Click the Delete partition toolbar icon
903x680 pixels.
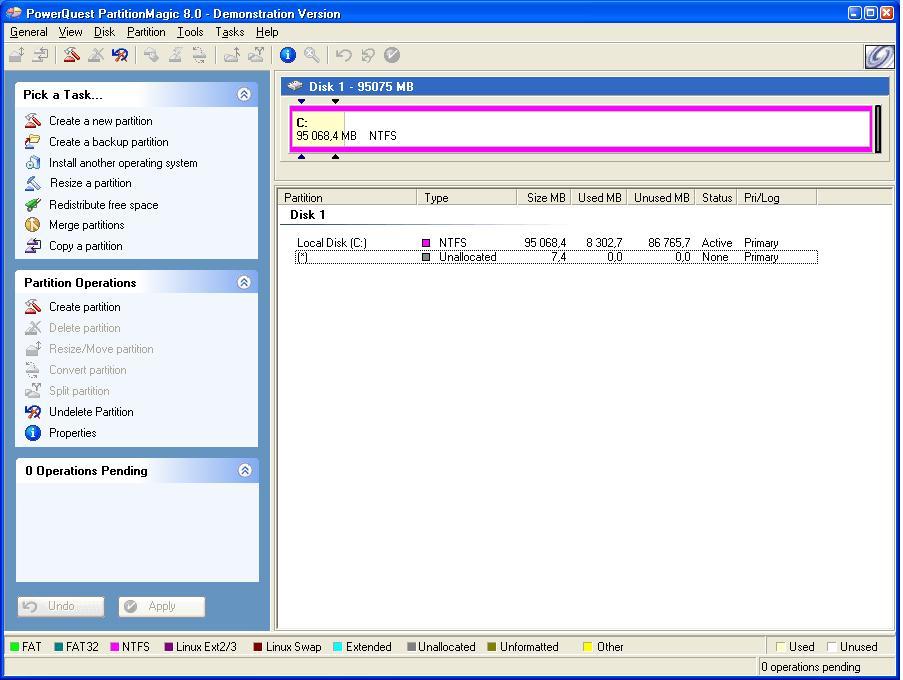click(96, 55)
